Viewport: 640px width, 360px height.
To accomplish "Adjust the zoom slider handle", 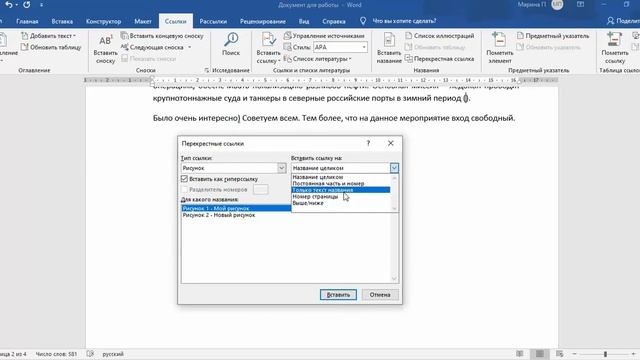I will [x=605, y=354].
